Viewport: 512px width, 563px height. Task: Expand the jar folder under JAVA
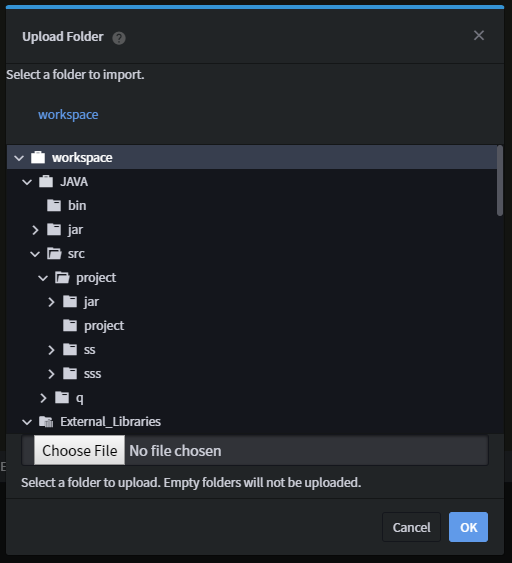35,230
